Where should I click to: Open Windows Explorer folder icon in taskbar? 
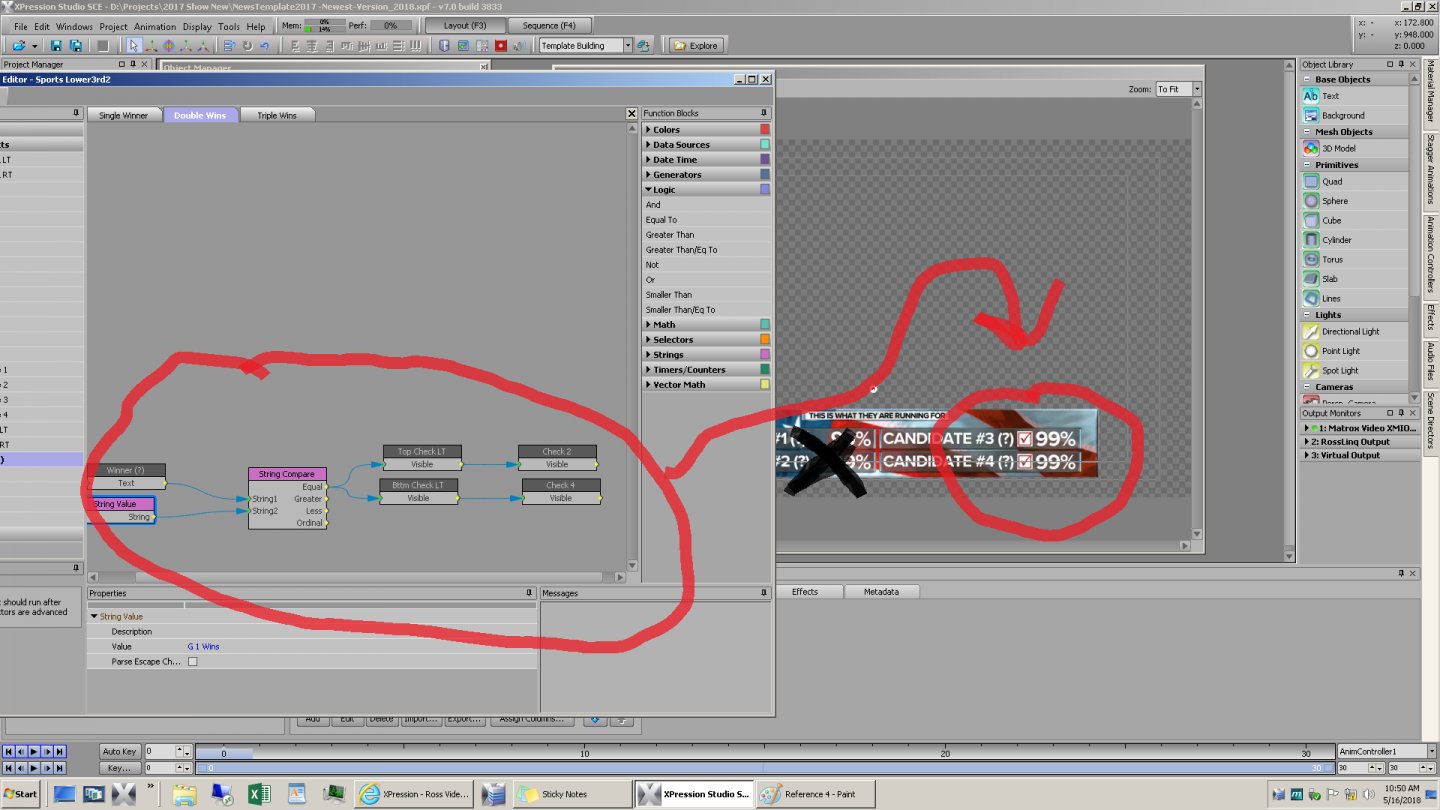point(184,794)
